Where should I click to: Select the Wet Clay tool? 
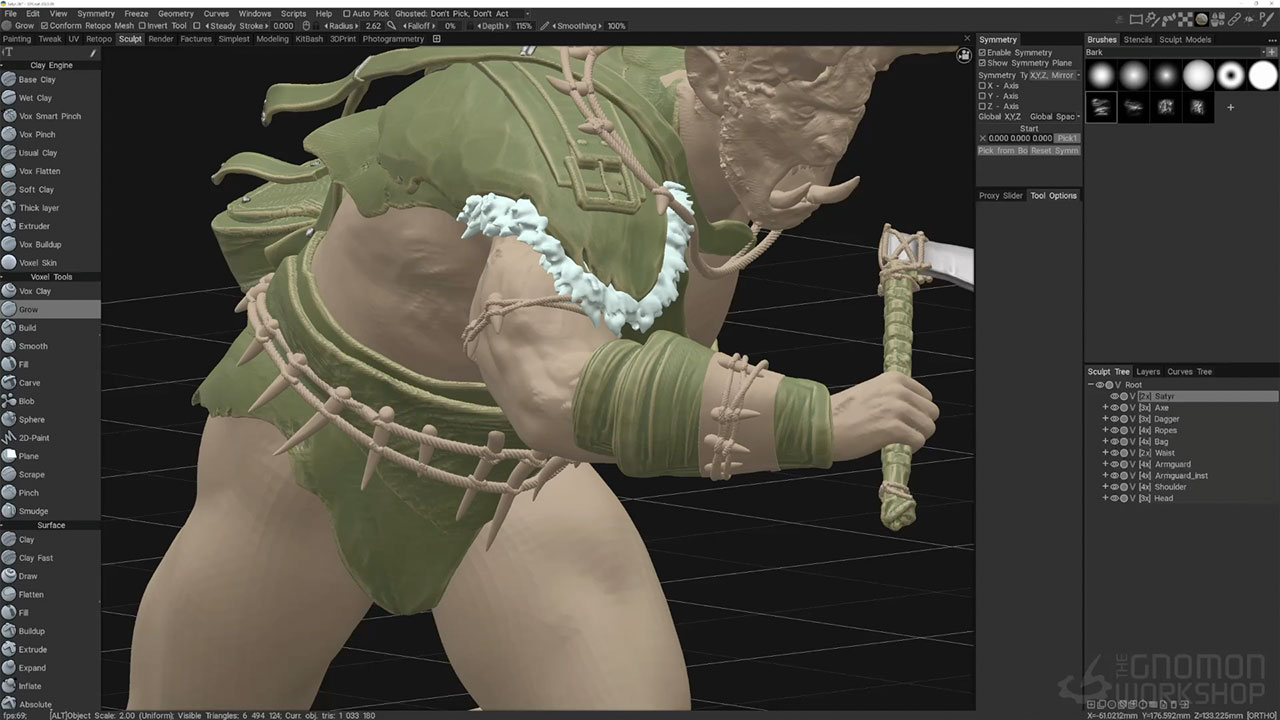35,98
